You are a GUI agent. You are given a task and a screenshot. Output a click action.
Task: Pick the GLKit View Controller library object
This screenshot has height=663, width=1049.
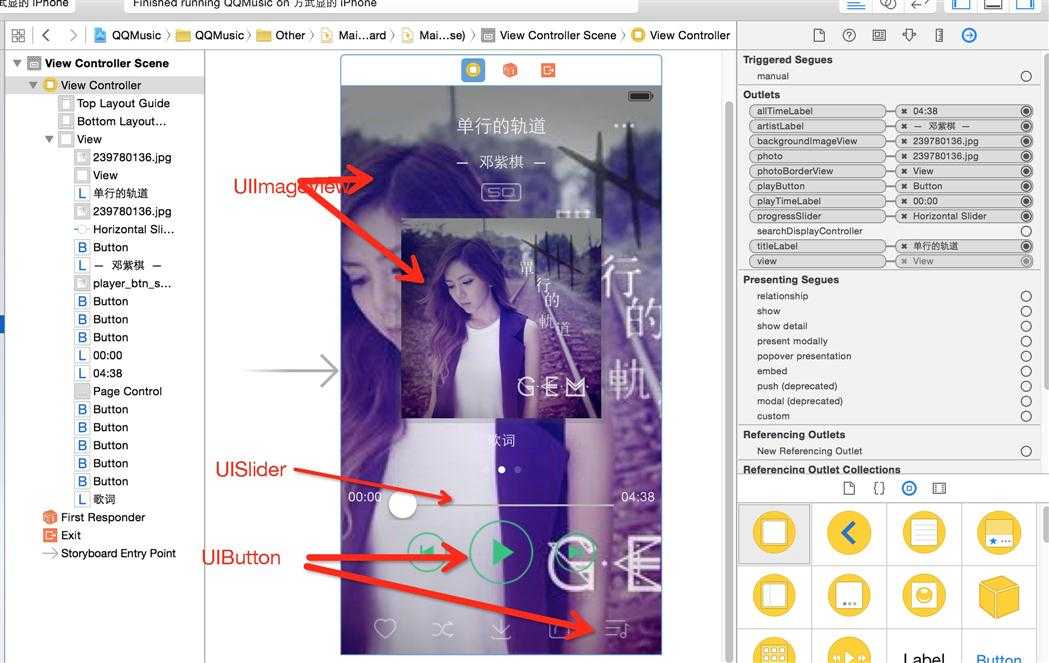924,595
